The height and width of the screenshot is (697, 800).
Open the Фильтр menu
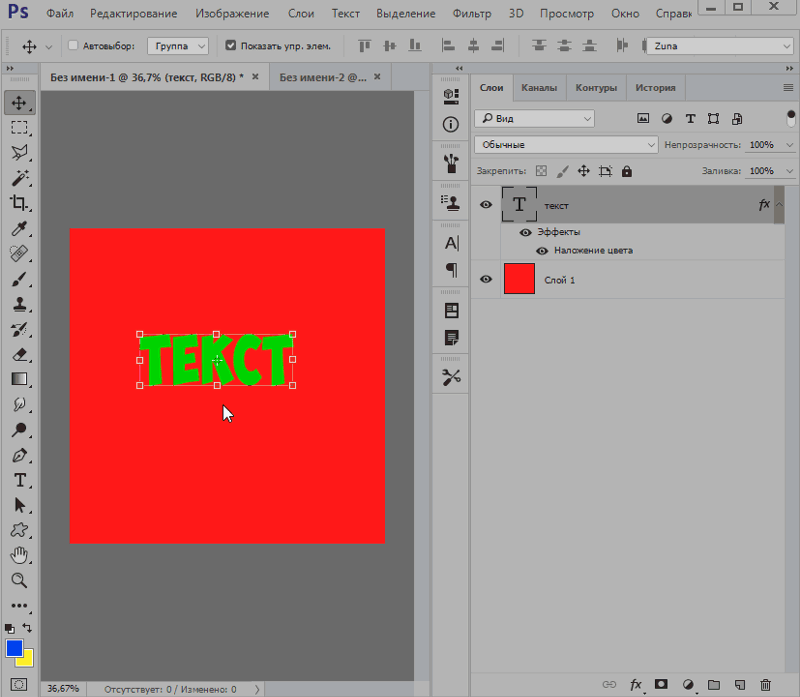(x=471, y=13)
